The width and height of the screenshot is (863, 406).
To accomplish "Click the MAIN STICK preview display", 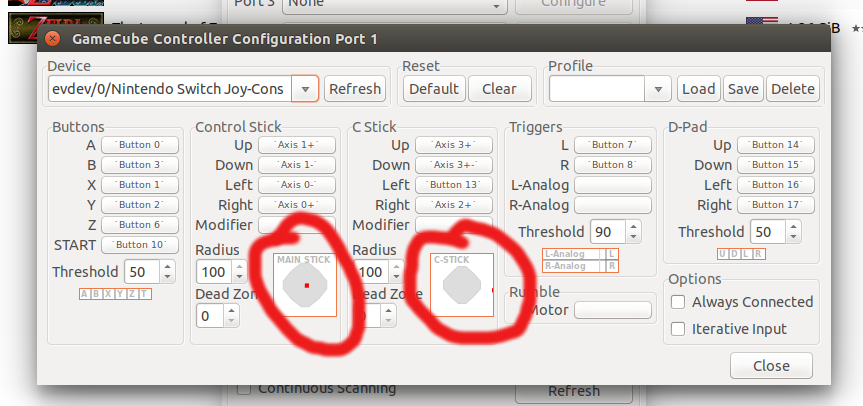I will coord(305,285).
